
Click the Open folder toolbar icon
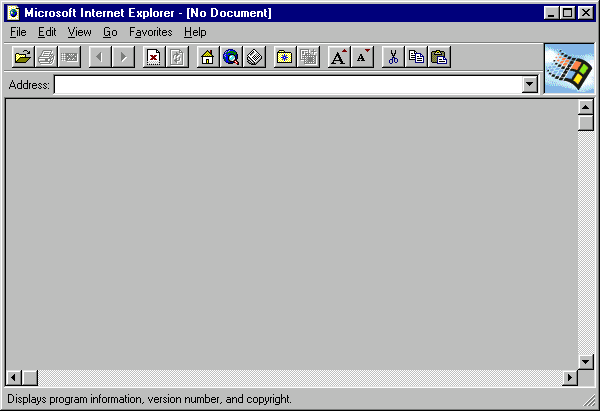tap(23, 57)
